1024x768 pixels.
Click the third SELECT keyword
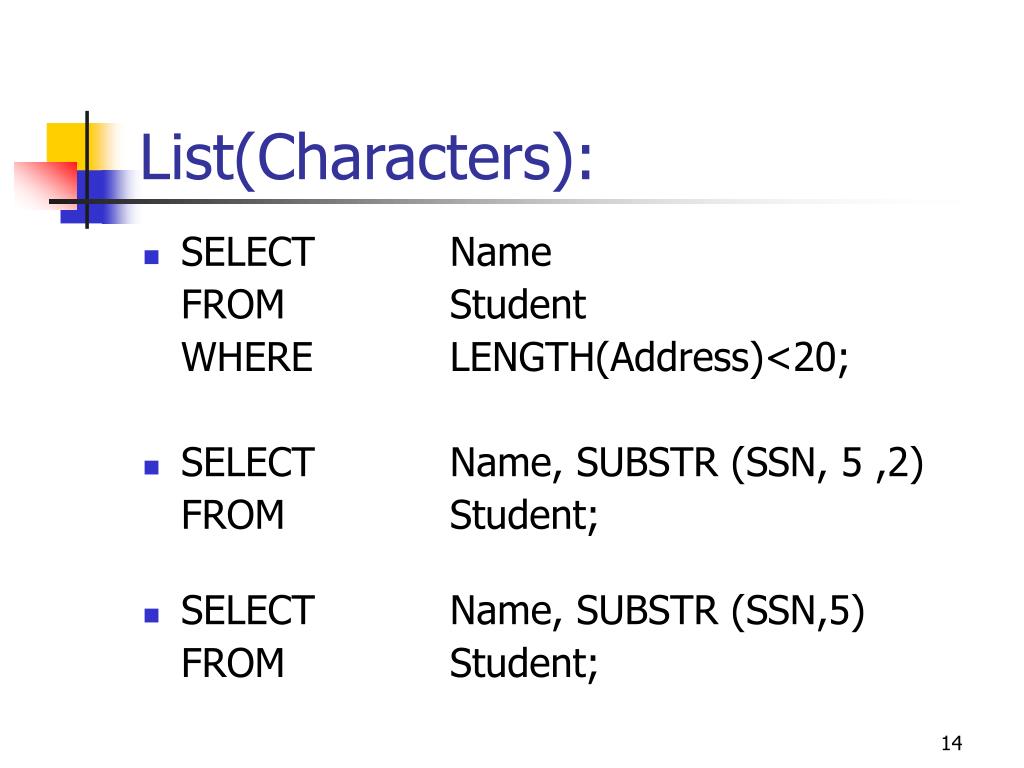(x=248, y=611)
